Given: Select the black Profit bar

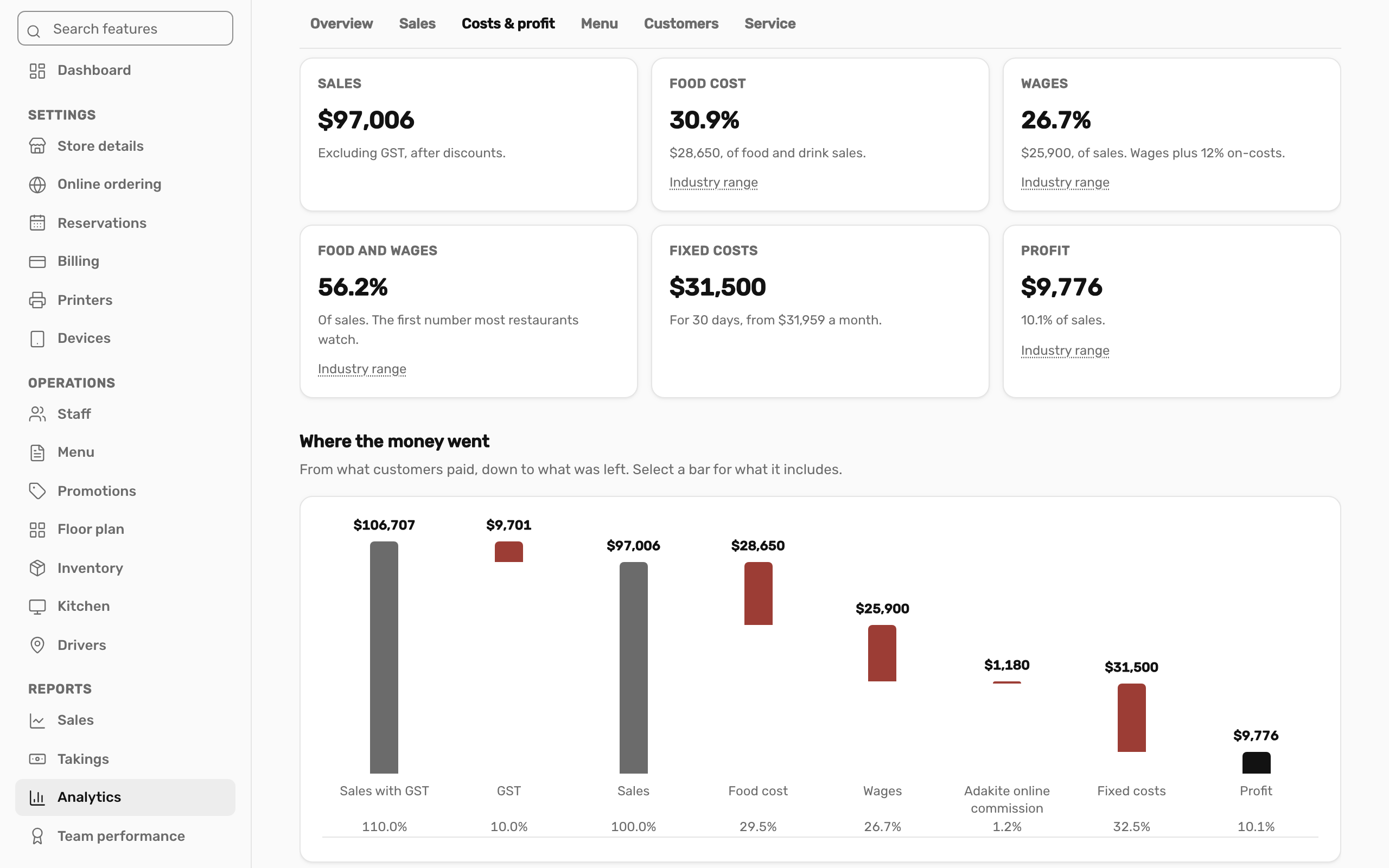Looking at the screenshot, I should click(1257, 763).
